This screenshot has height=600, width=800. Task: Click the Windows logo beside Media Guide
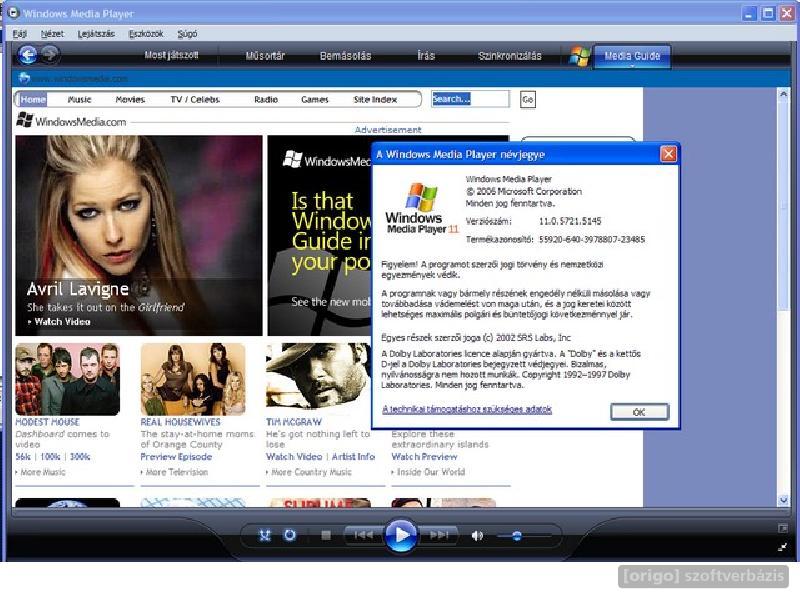580,56
